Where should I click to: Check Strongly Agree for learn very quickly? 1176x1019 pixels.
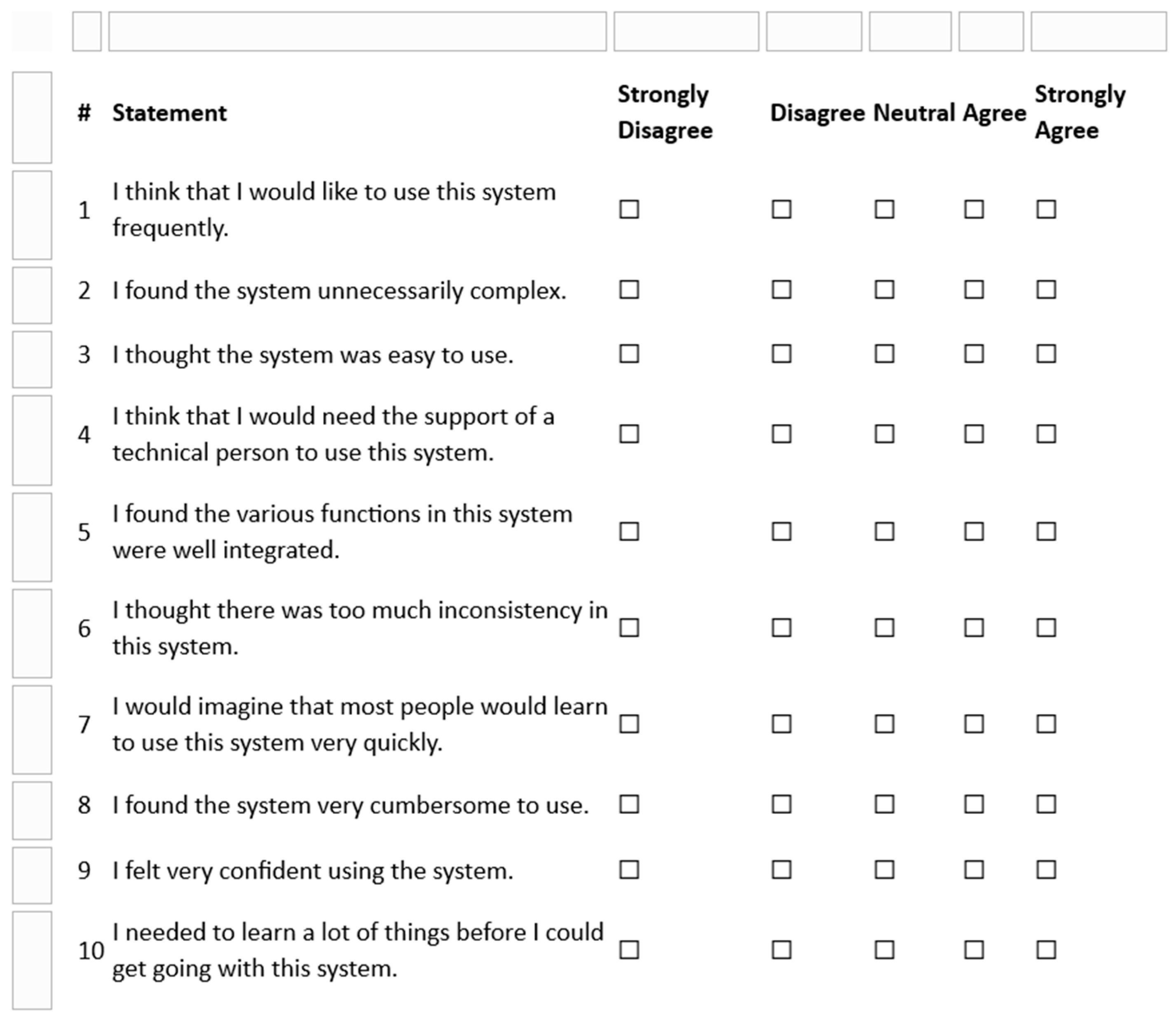point(1046,724)
